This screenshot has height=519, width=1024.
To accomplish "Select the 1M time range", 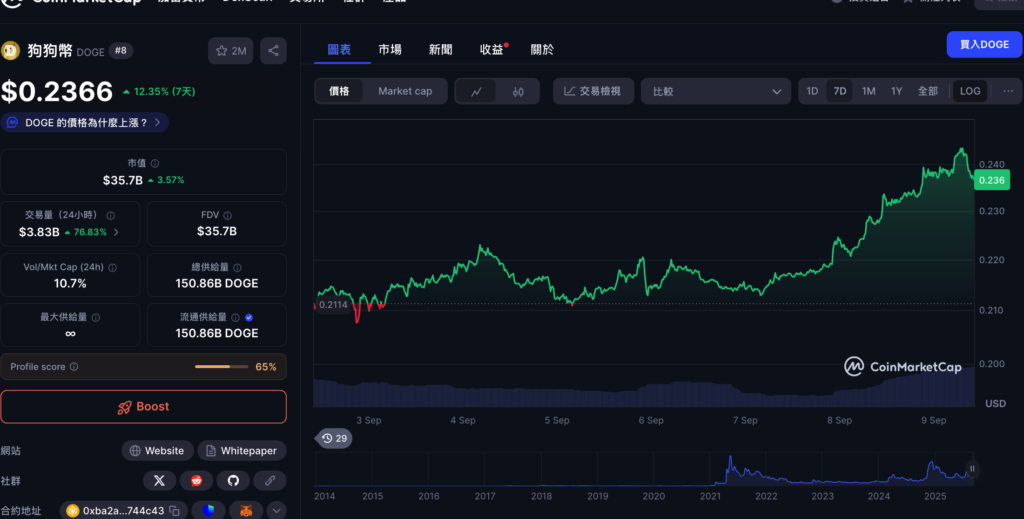I will tap(869, 91).
